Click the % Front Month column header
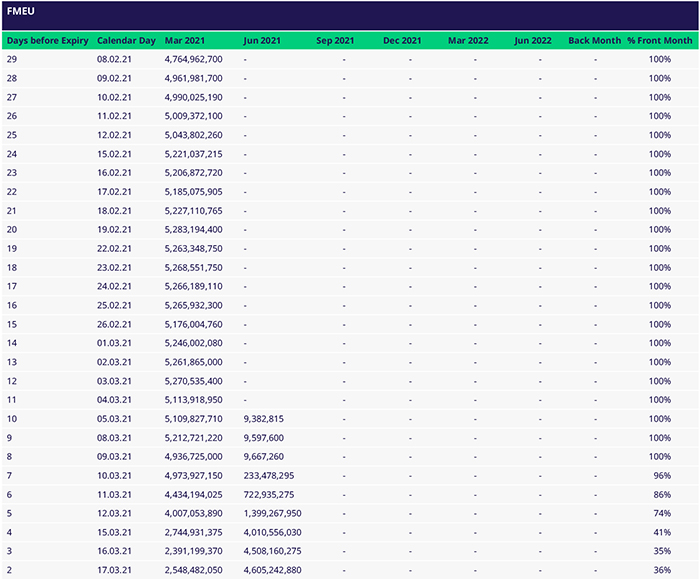The image size is (700, 579). click(659, 41)
